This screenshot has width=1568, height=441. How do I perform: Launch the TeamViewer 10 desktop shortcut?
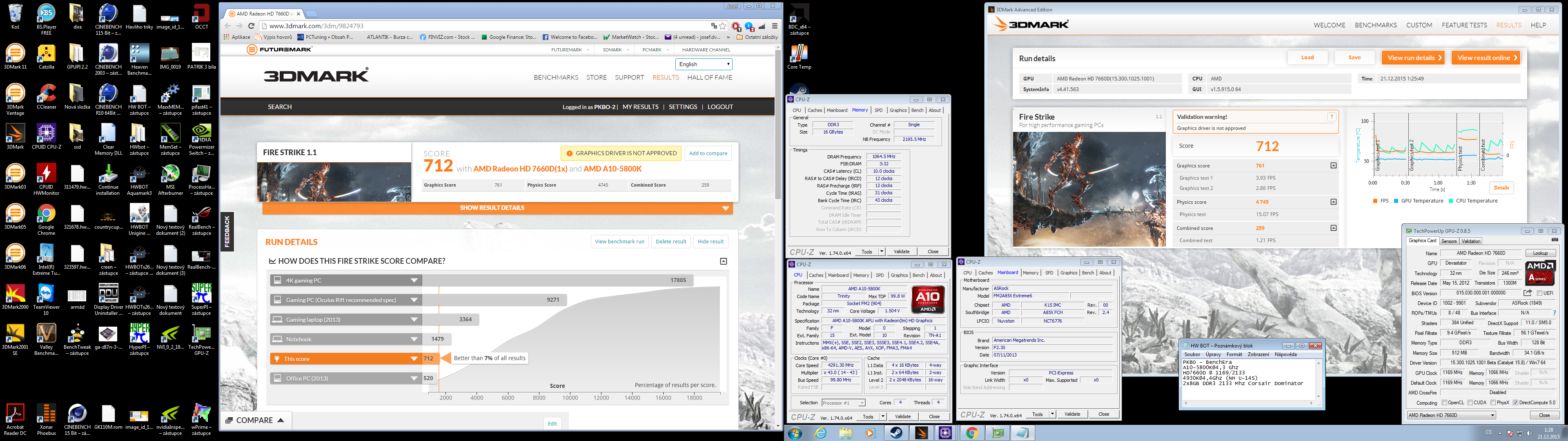[x=46, y=300]
